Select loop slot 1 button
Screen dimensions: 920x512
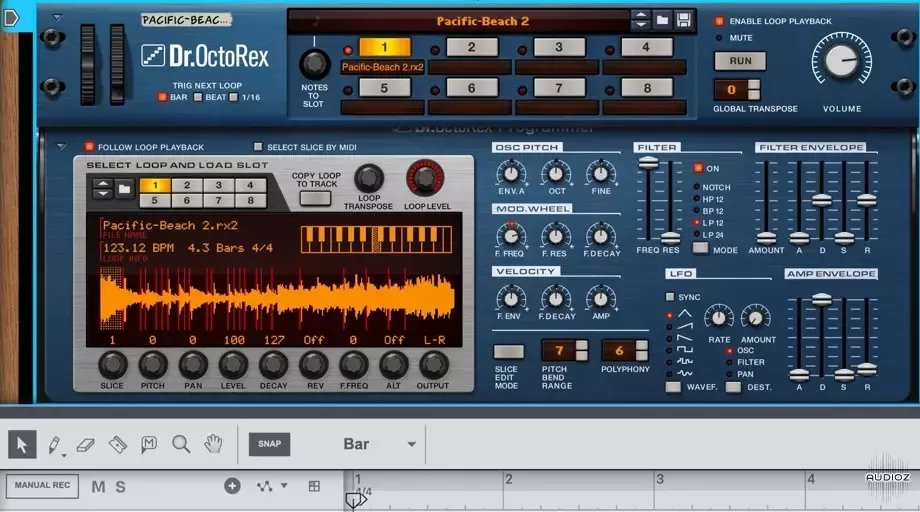point(385,47)
